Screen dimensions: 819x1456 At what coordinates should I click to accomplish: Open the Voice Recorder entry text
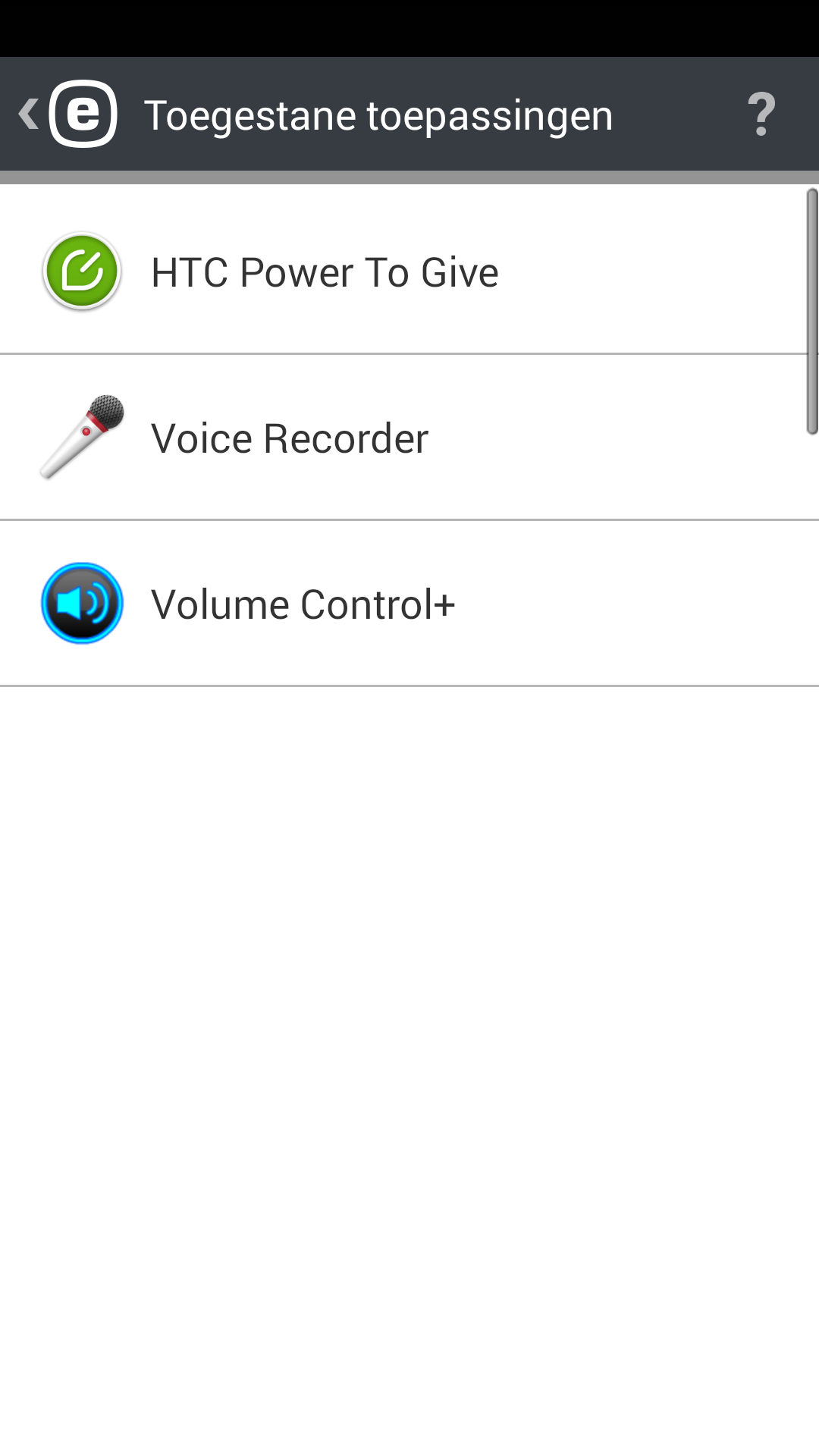coord(290,438)
